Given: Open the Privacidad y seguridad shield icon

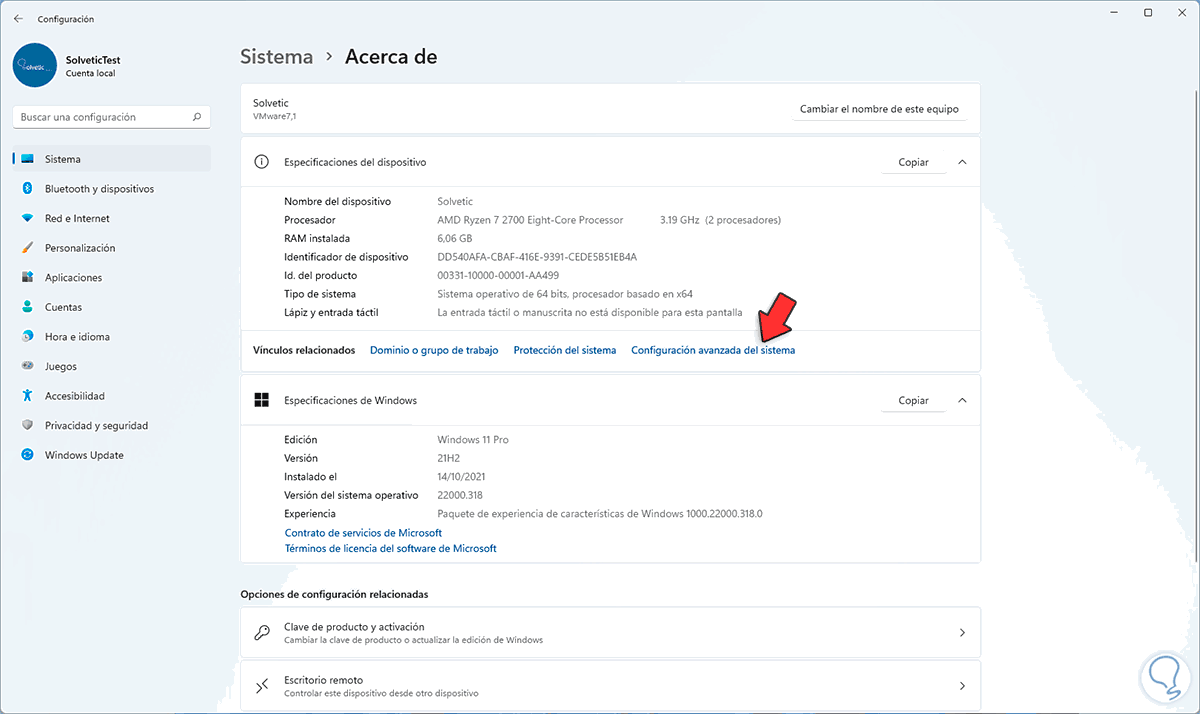Looking at the screenshot, I should 27,426.
